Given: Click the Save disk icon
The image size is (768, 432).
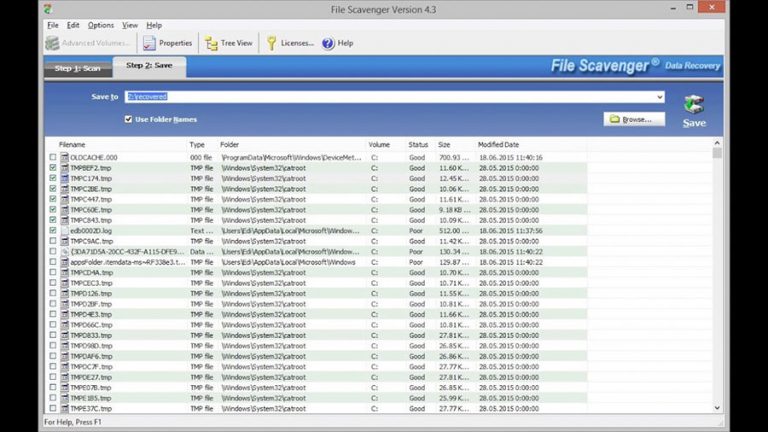Looking at the screenshot, I should click(694, 104).
